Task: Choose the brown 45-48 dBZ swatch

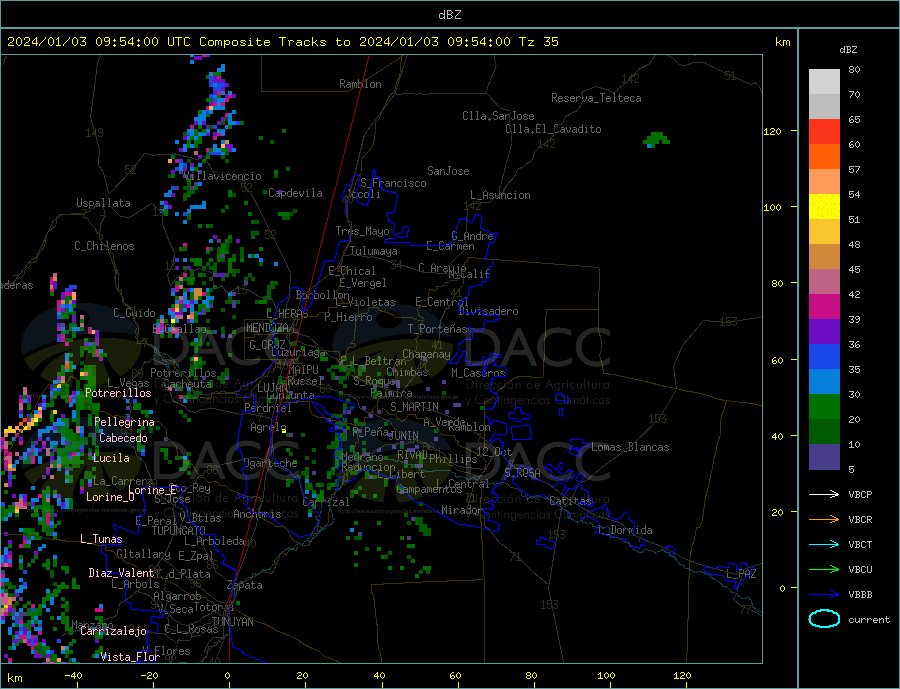Action: click(x=824, y=257)
